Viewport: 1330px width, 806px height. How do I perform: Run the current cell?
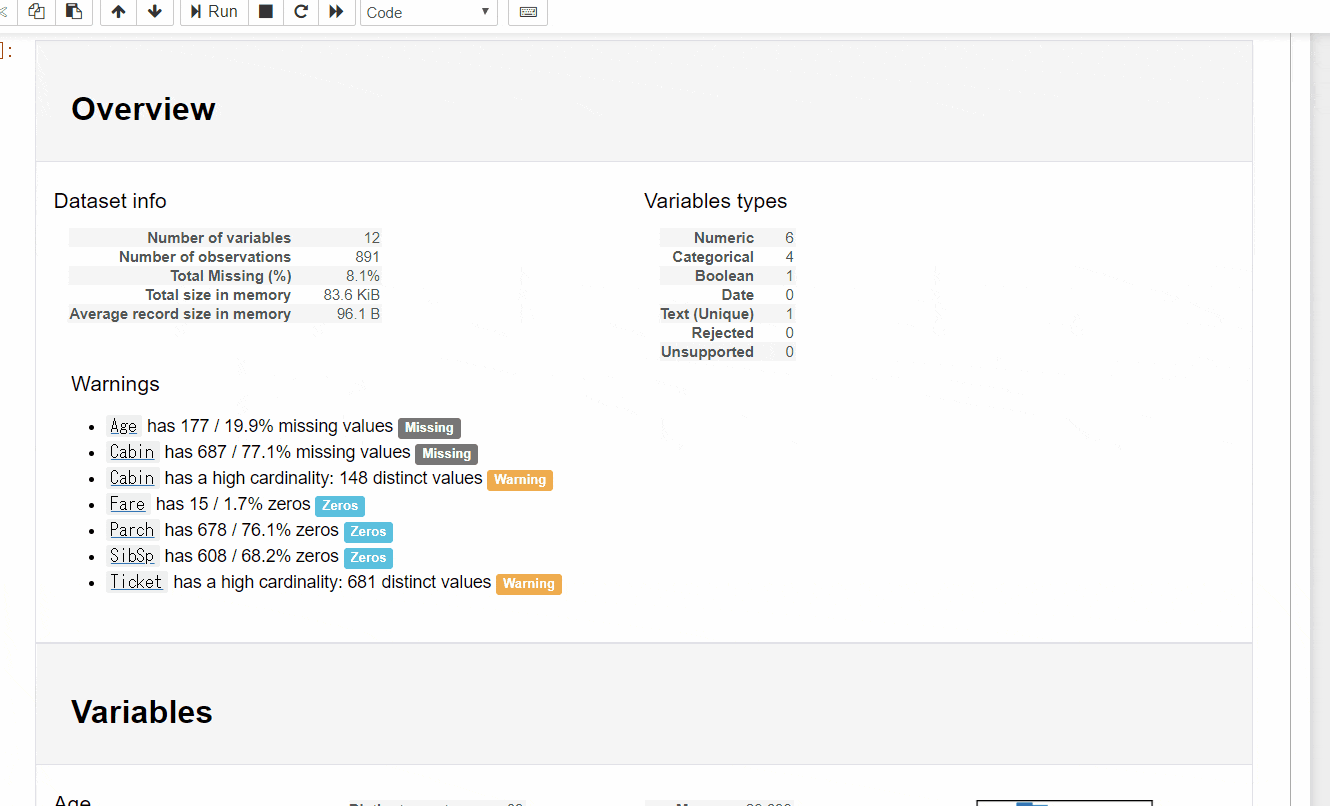(214, 11)
